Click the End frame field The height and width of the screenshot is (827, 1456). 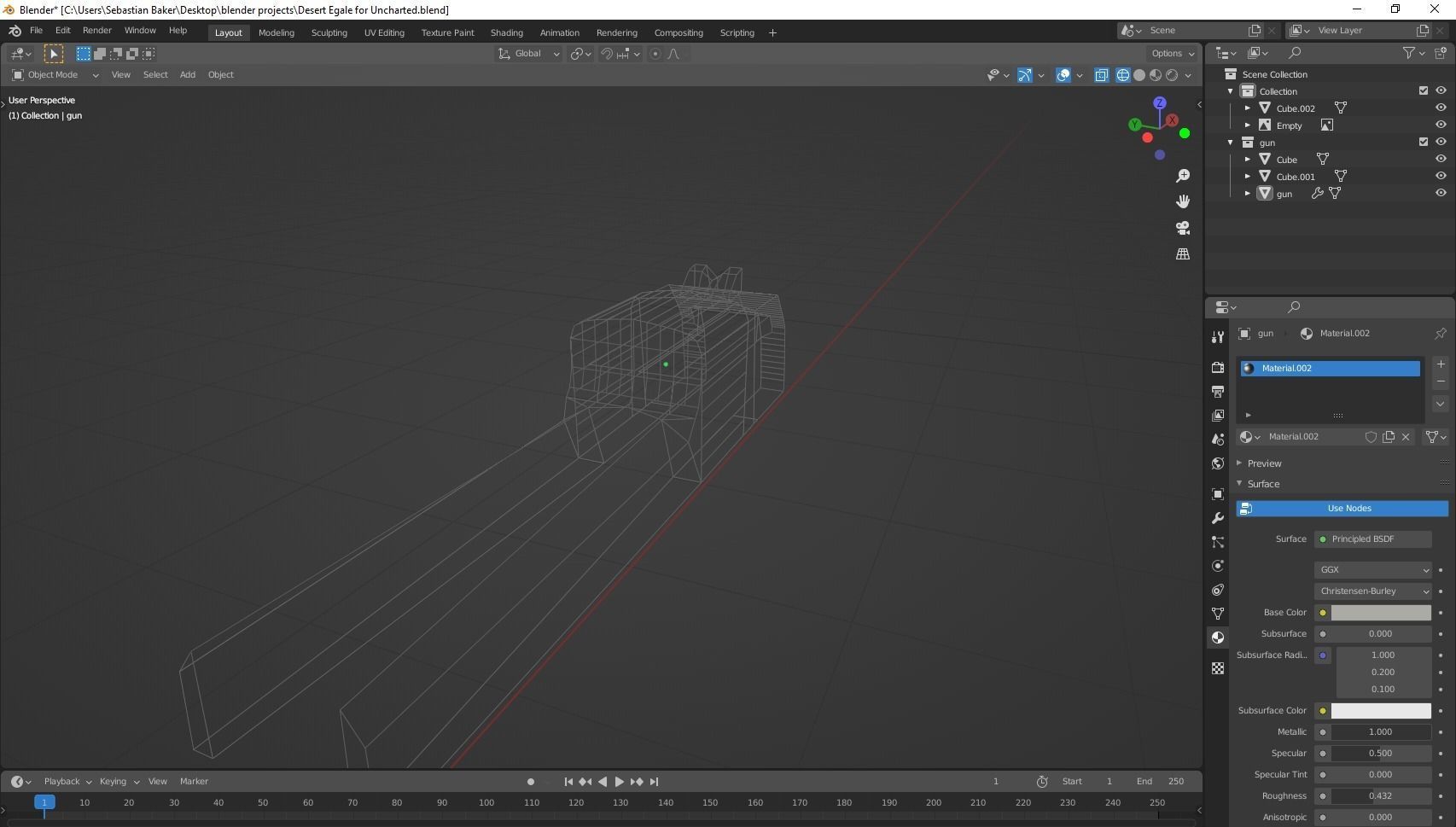click(1162, 782)
